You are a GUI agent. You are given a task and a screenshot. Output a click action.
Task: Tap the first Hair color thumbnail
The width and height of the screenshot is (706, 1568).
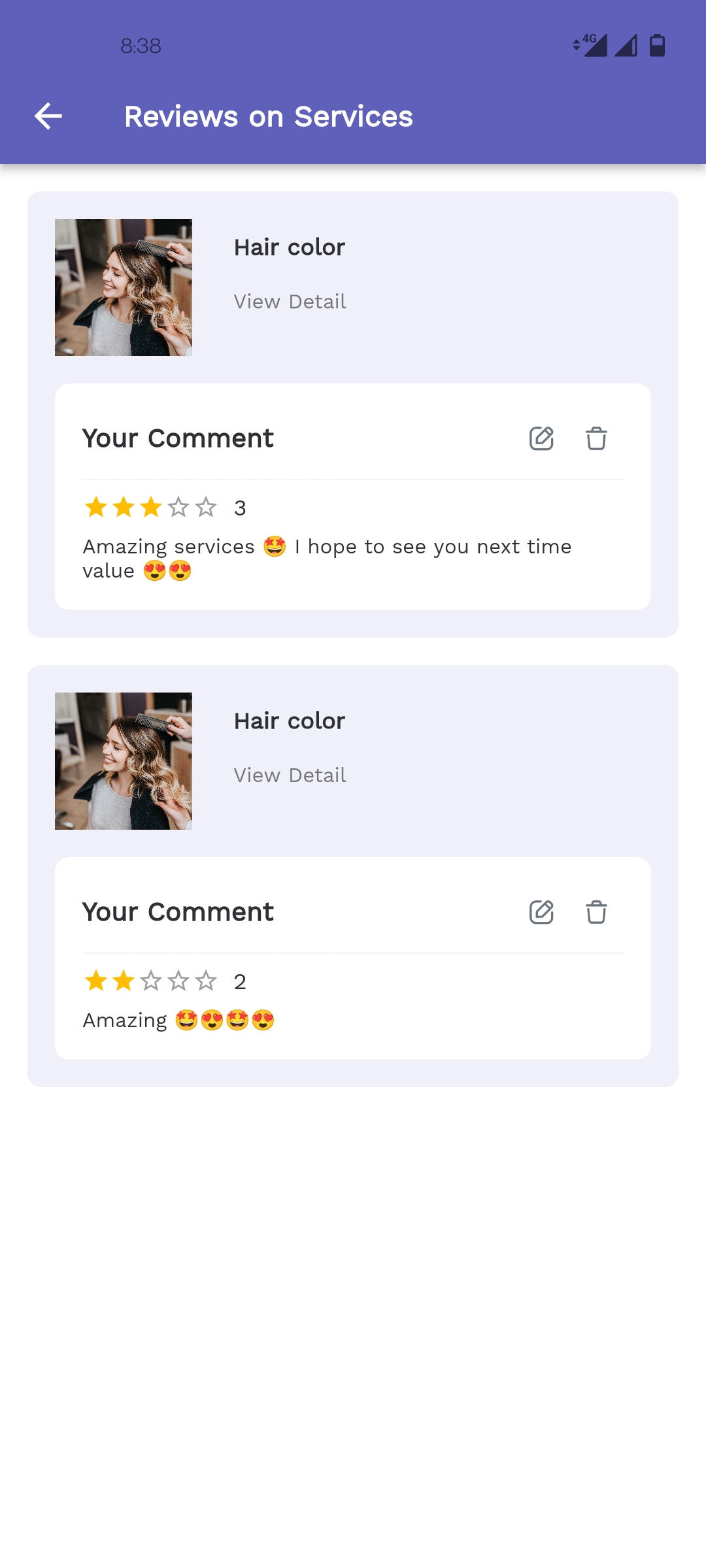tap(124, 287)
